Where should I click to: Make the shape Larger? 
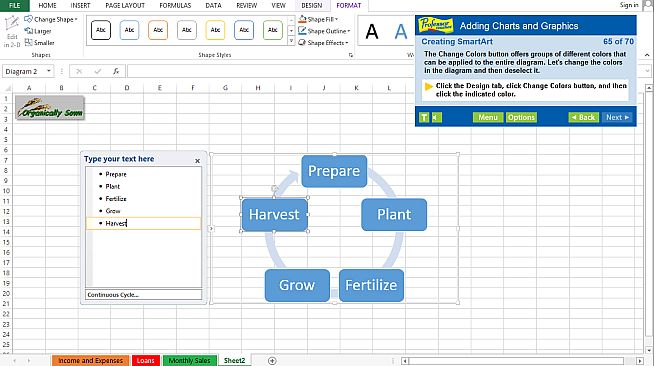pos(38,31)
